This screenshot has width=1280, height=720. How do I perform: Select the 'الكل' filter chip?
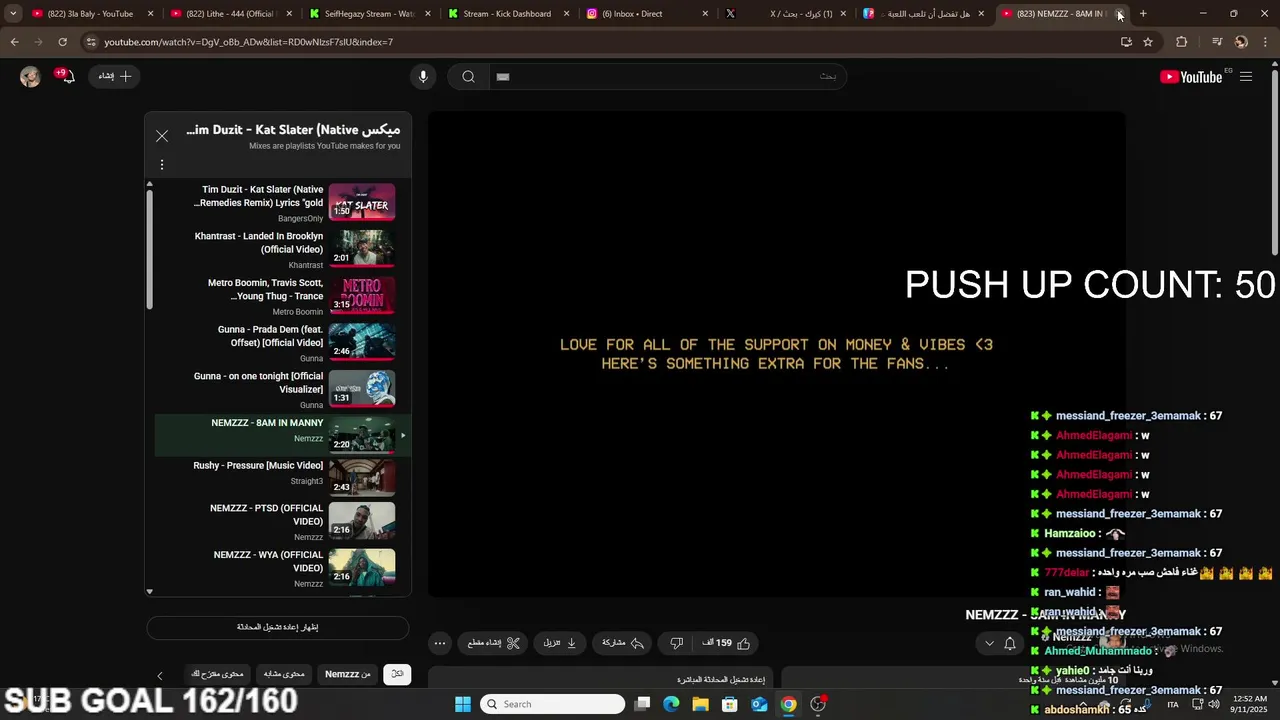[397, 674]
